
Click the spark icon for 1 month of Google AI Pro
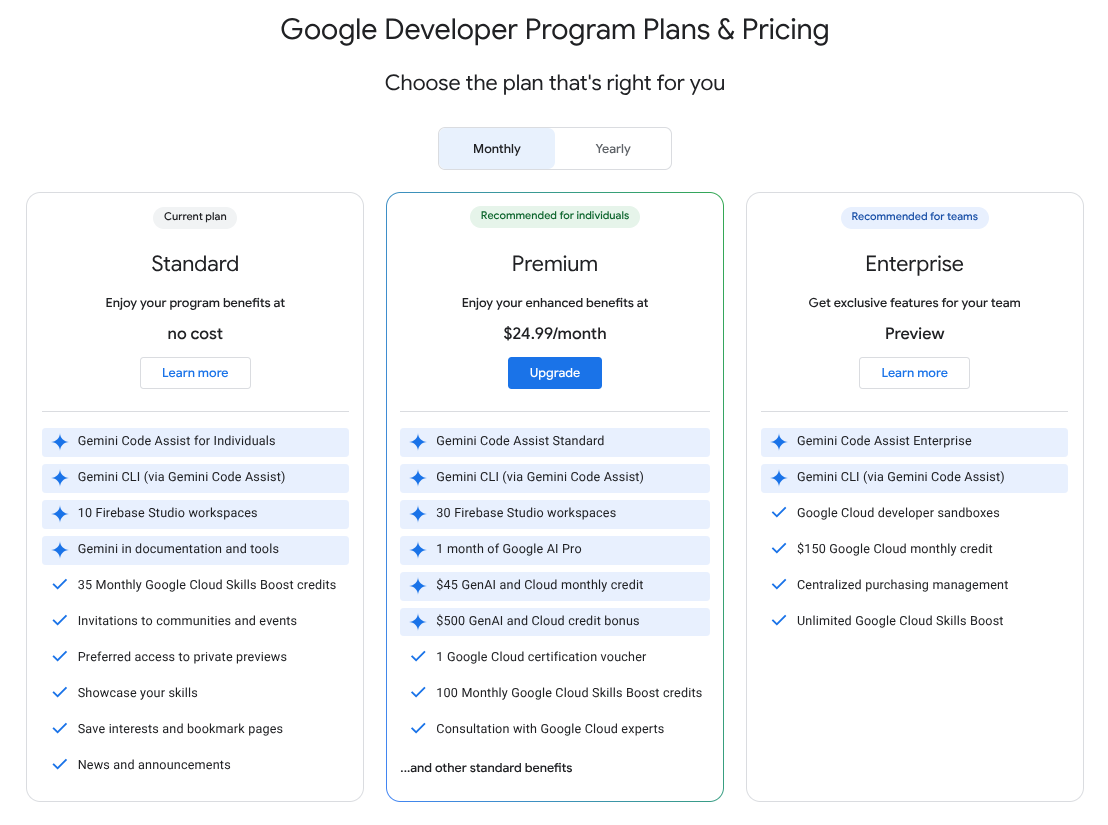[x=418, y=549]
